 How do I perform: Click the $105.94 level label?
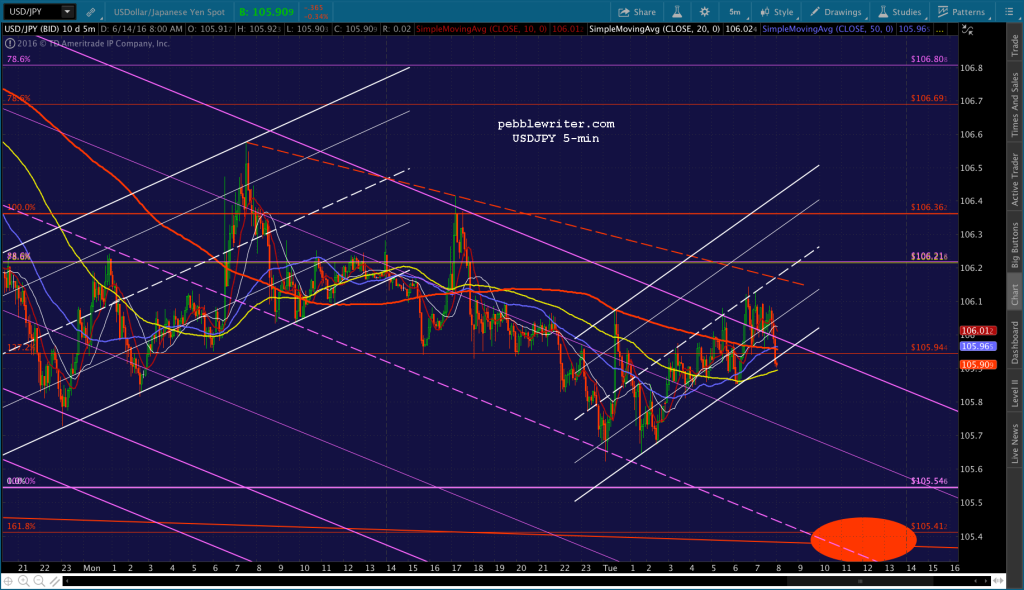point(929,348)
